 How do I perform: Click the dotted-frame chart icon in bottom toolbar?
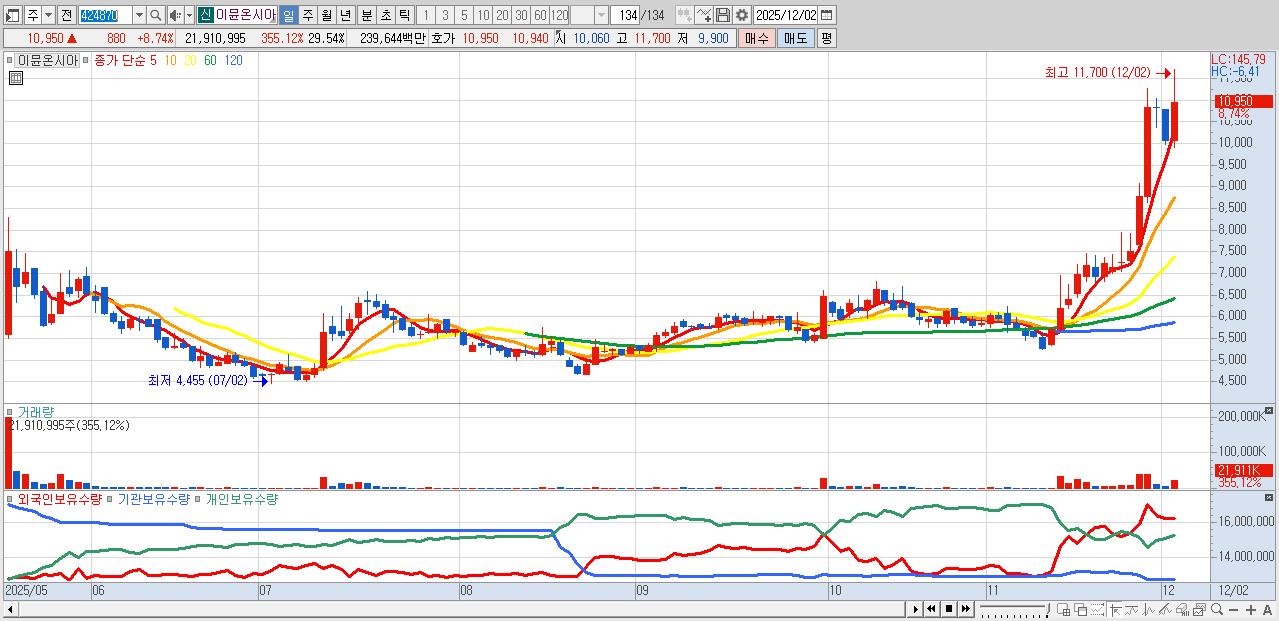pyautogui.click(x=1098, y=609)
